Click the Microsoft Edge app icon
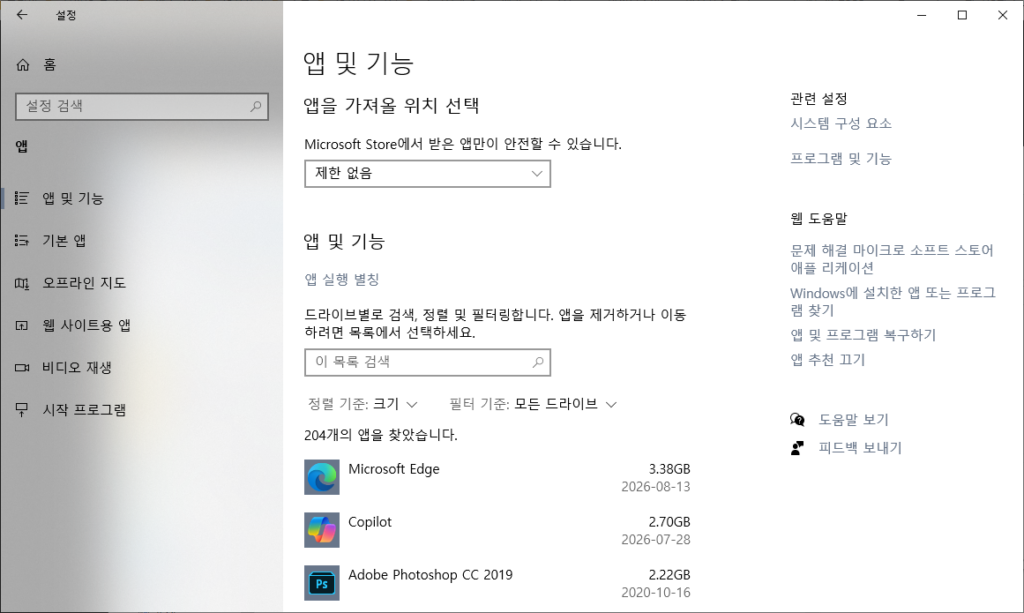 pos(321,477)
